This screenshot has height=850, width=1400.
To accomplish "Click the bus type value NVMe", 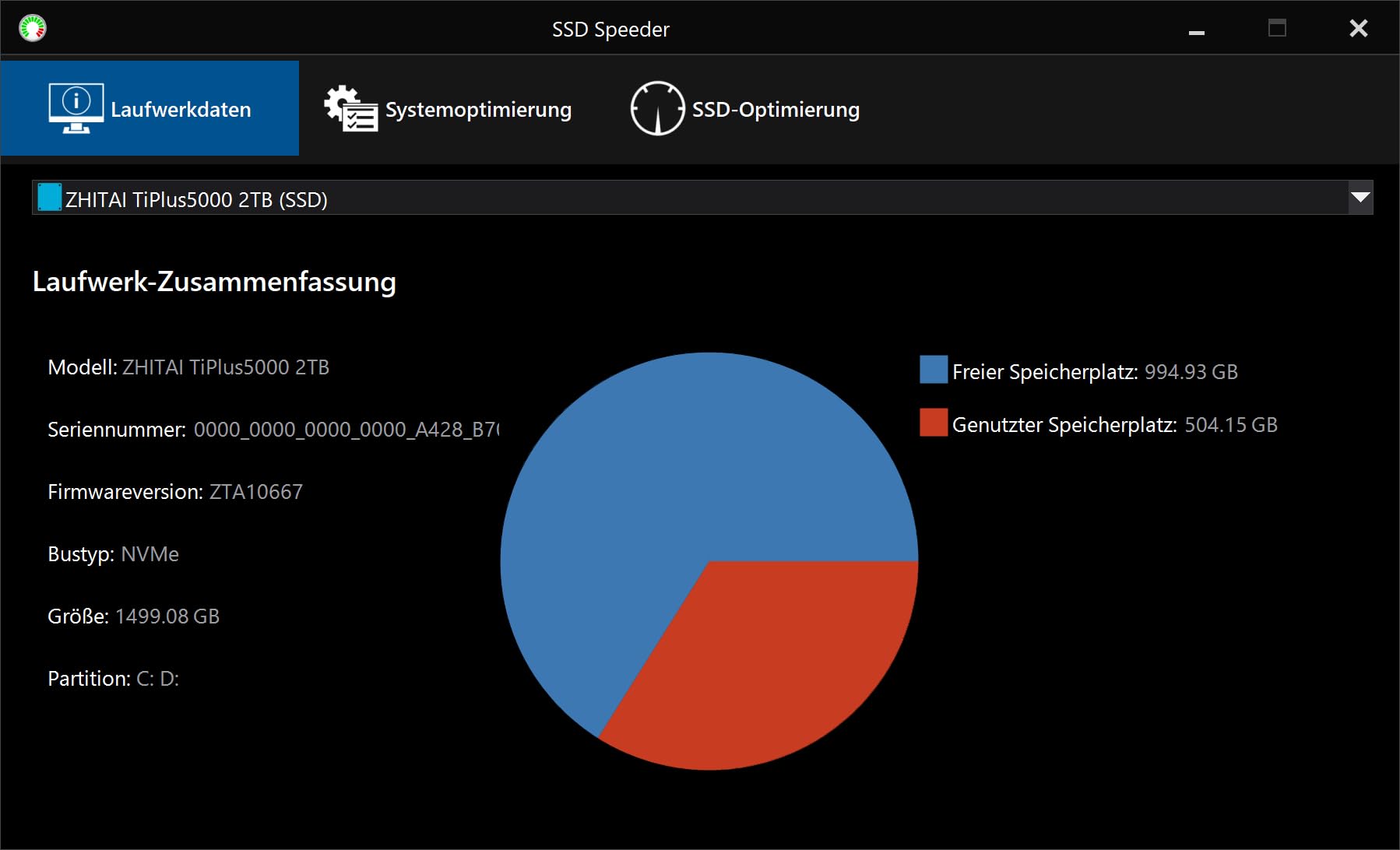I will [150, 554].
